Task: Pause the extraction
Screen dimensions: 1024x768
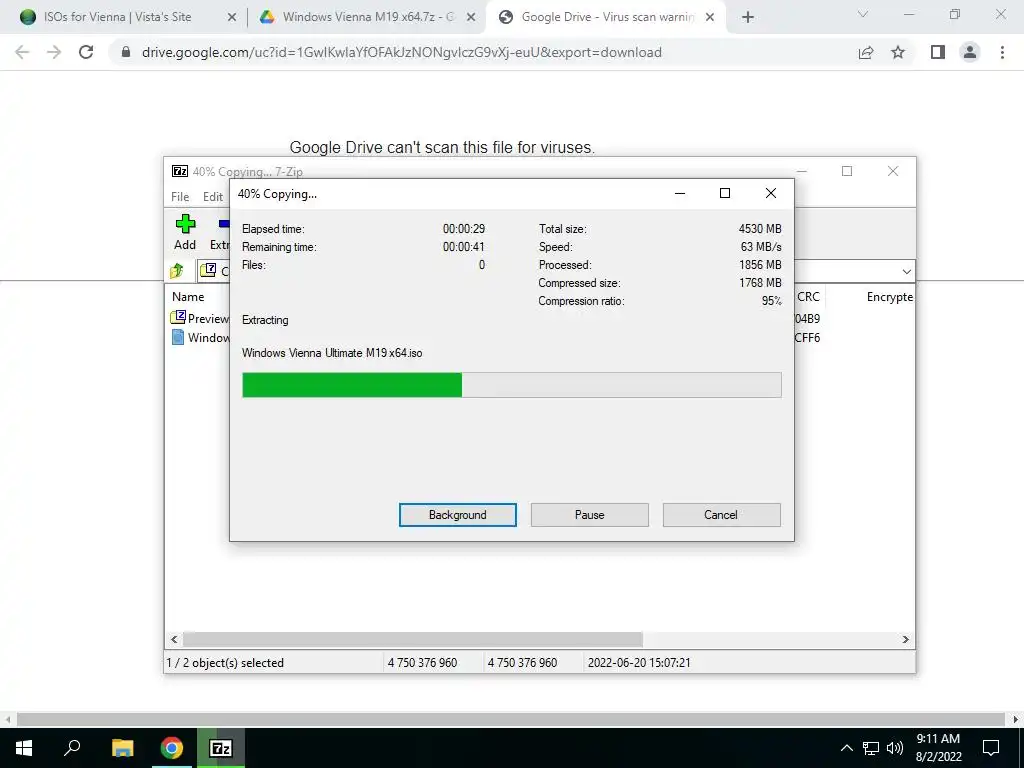Action: tap(590, 515)
